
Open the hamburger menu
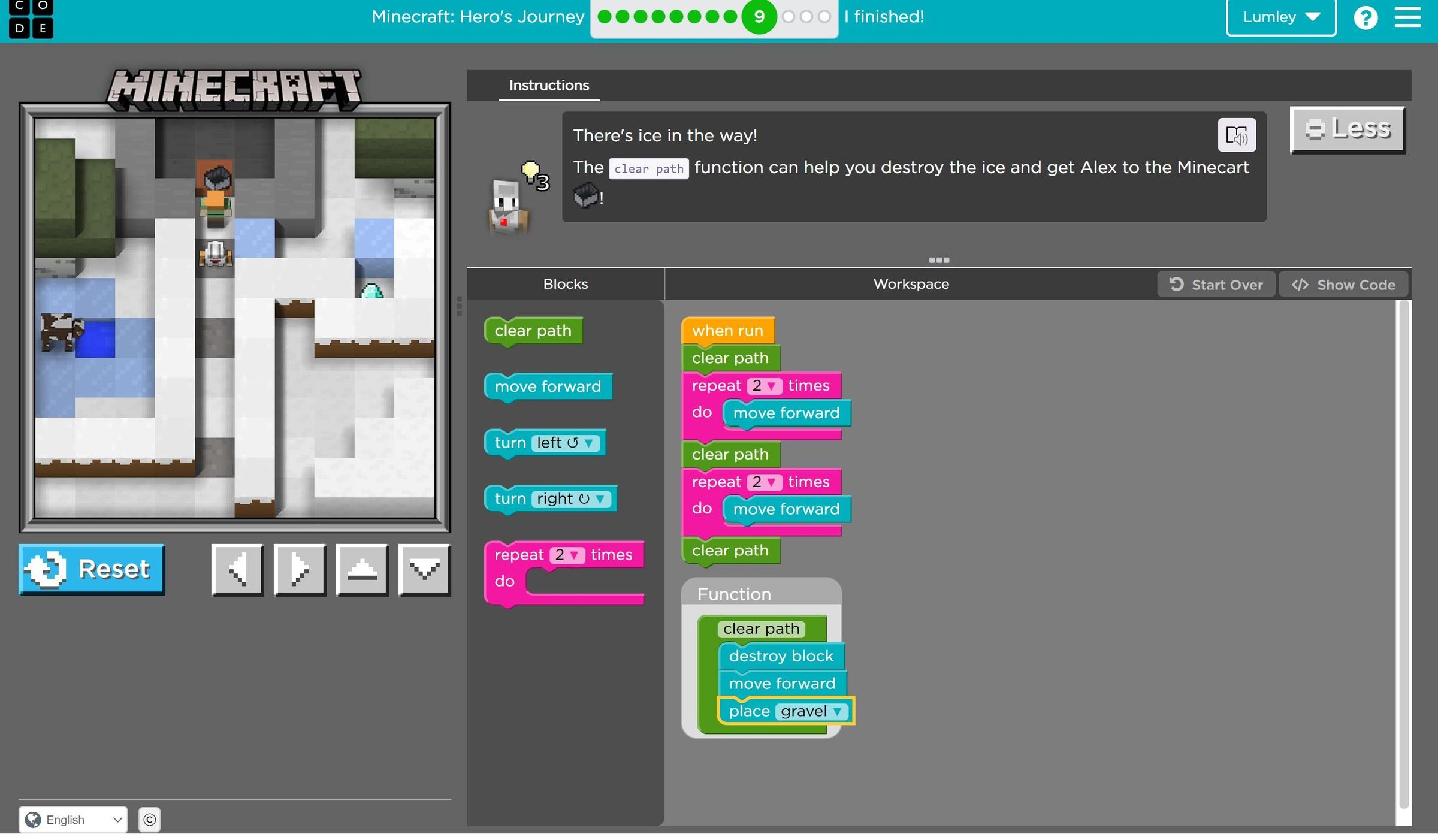pyautogui.click(x=1407, y=17)
